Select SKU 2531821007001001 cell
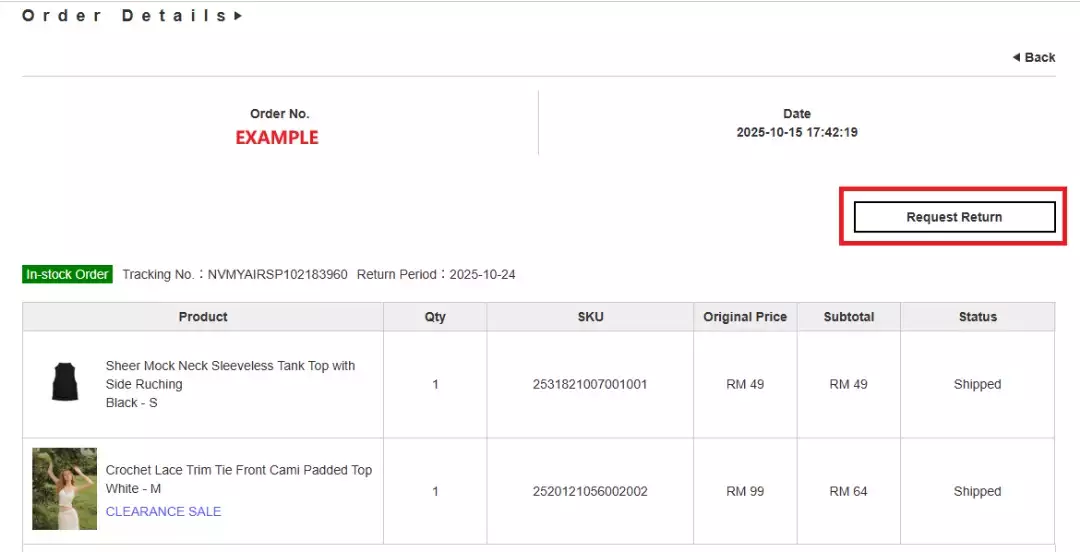 click(x=590, y=384)
